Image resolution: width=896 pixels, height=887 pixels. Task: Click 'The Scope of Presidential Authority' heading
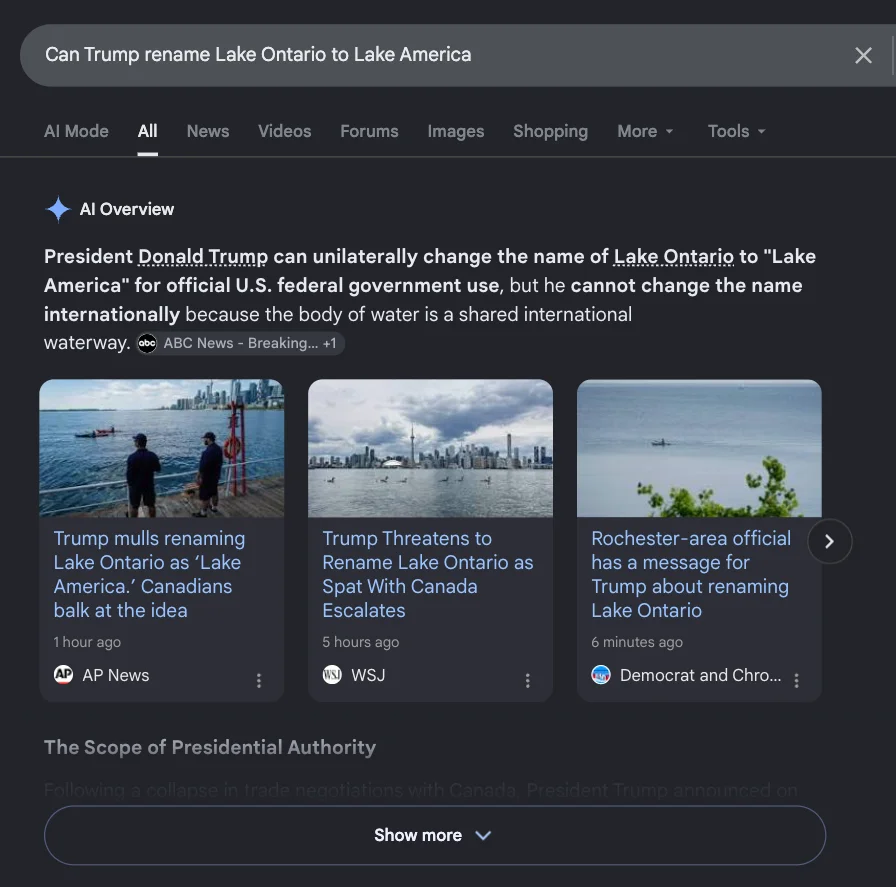[x=210, y=747]
